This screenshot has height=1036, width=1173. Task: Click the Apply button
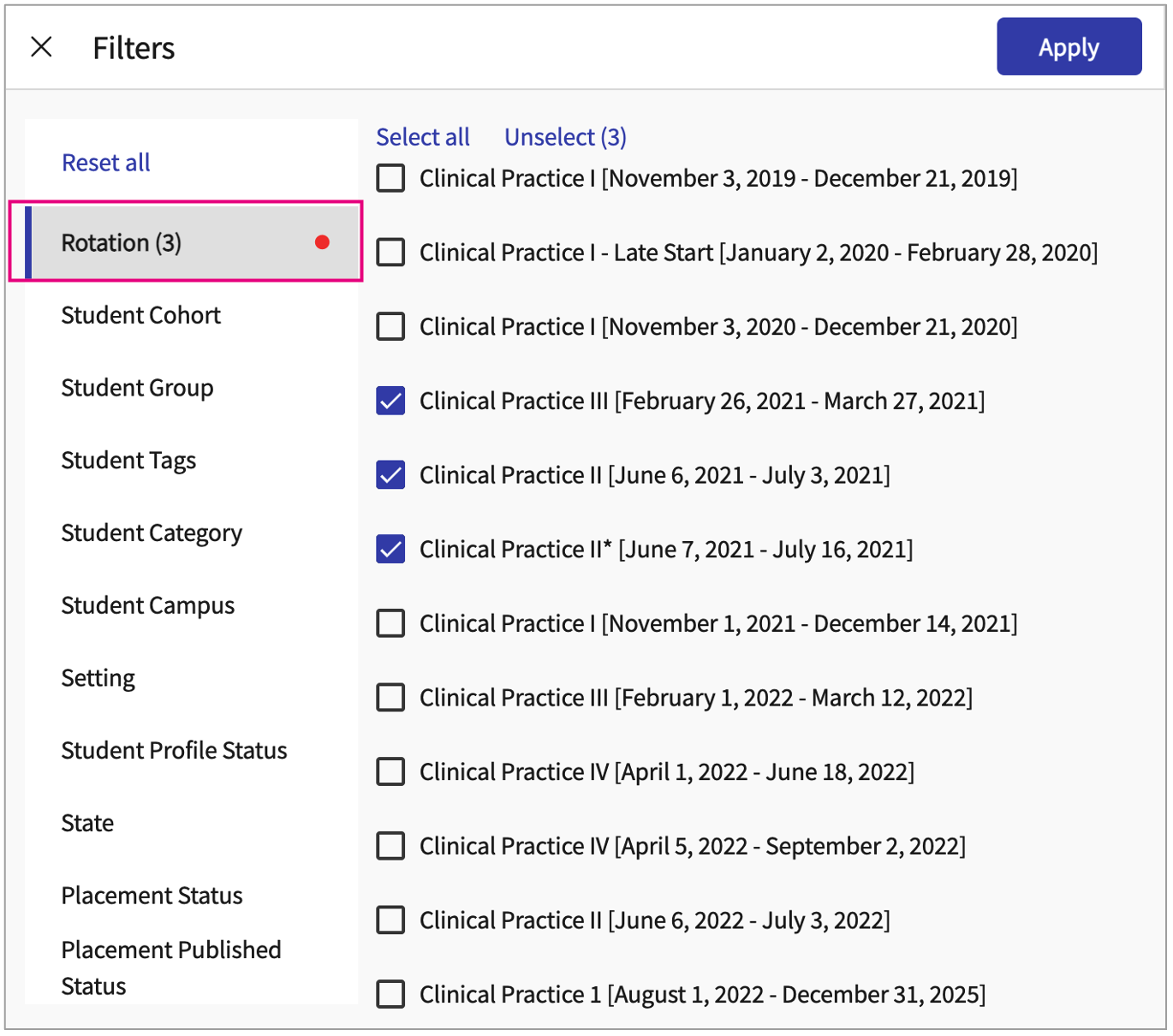[x=1068, y=47]
